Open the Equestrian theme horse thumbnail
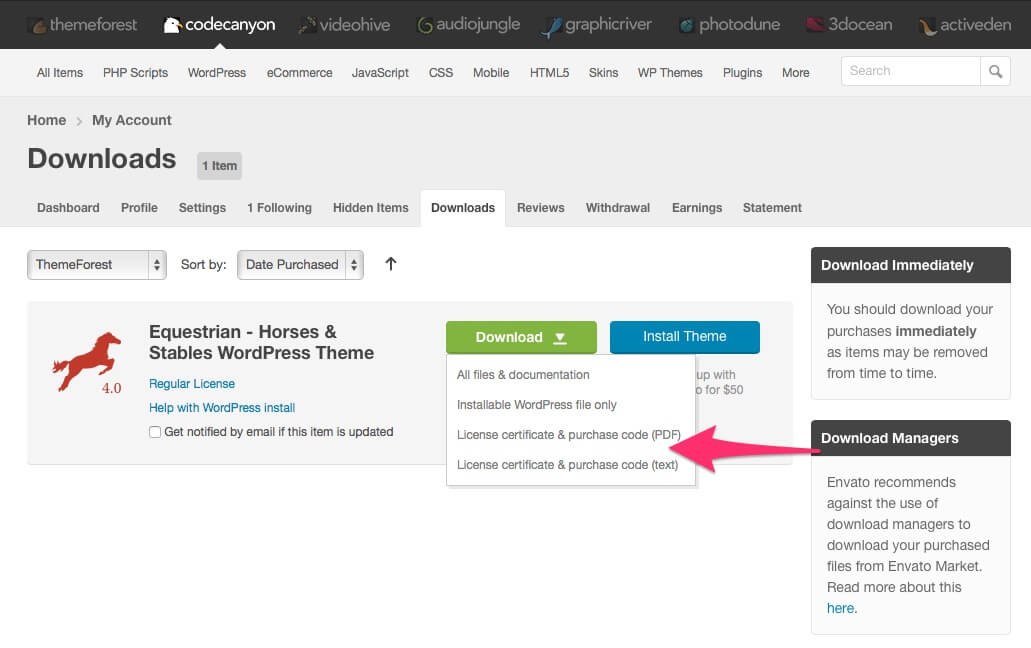 87,362
